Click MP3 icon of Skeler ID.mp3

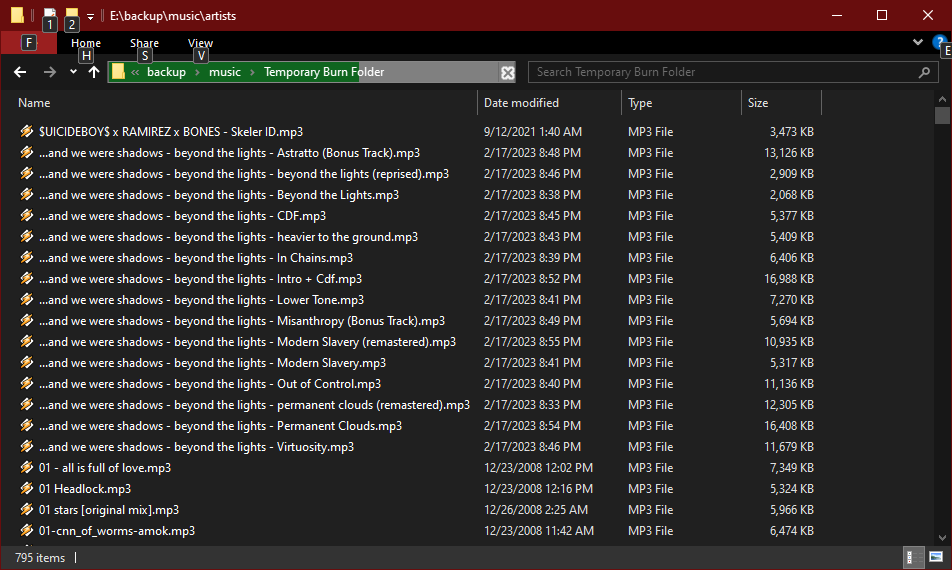coord(26,131)
